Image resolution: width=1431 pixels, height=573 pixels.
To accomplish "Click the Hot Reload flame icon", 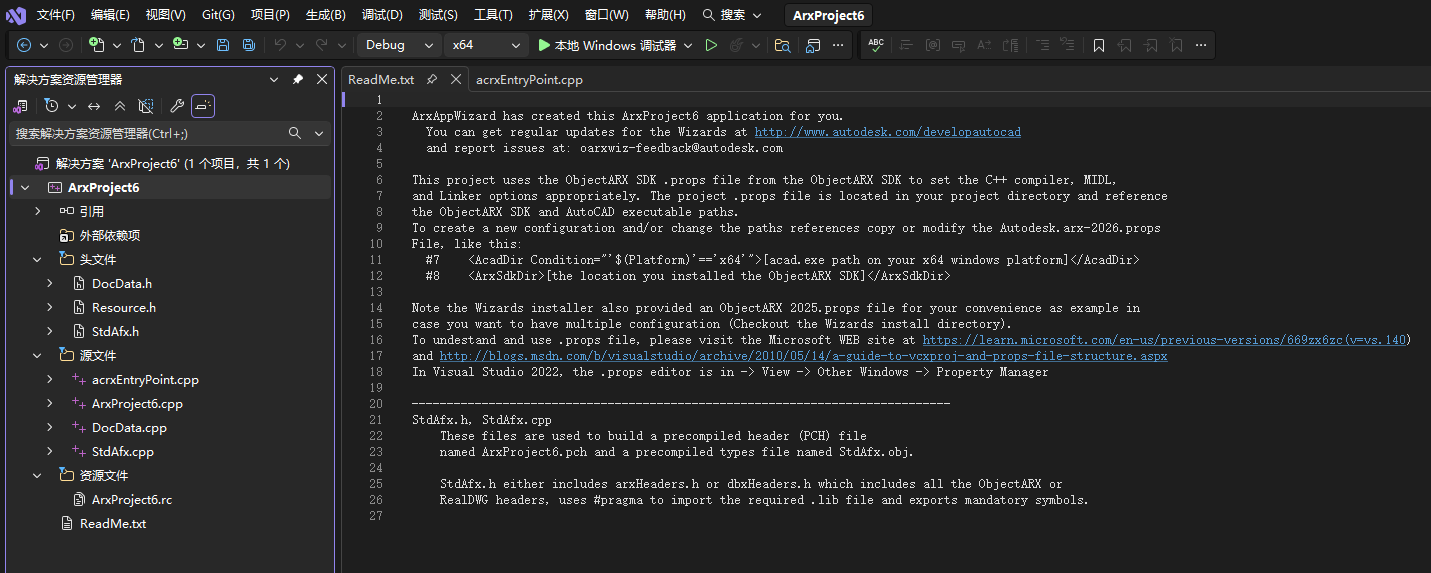I will point(736,45).
